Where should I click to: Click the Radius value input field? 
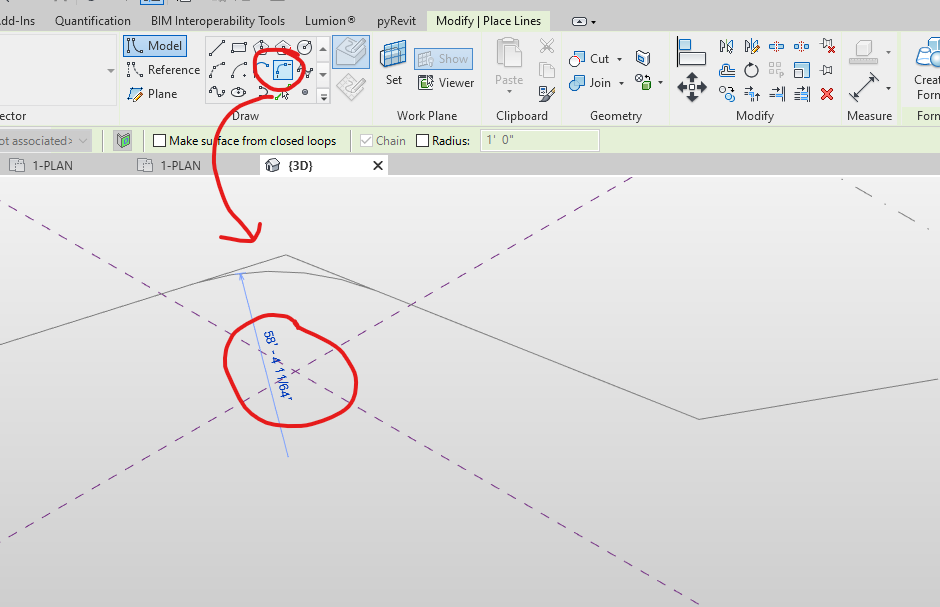pyautogui.click(x=539, y=140)
